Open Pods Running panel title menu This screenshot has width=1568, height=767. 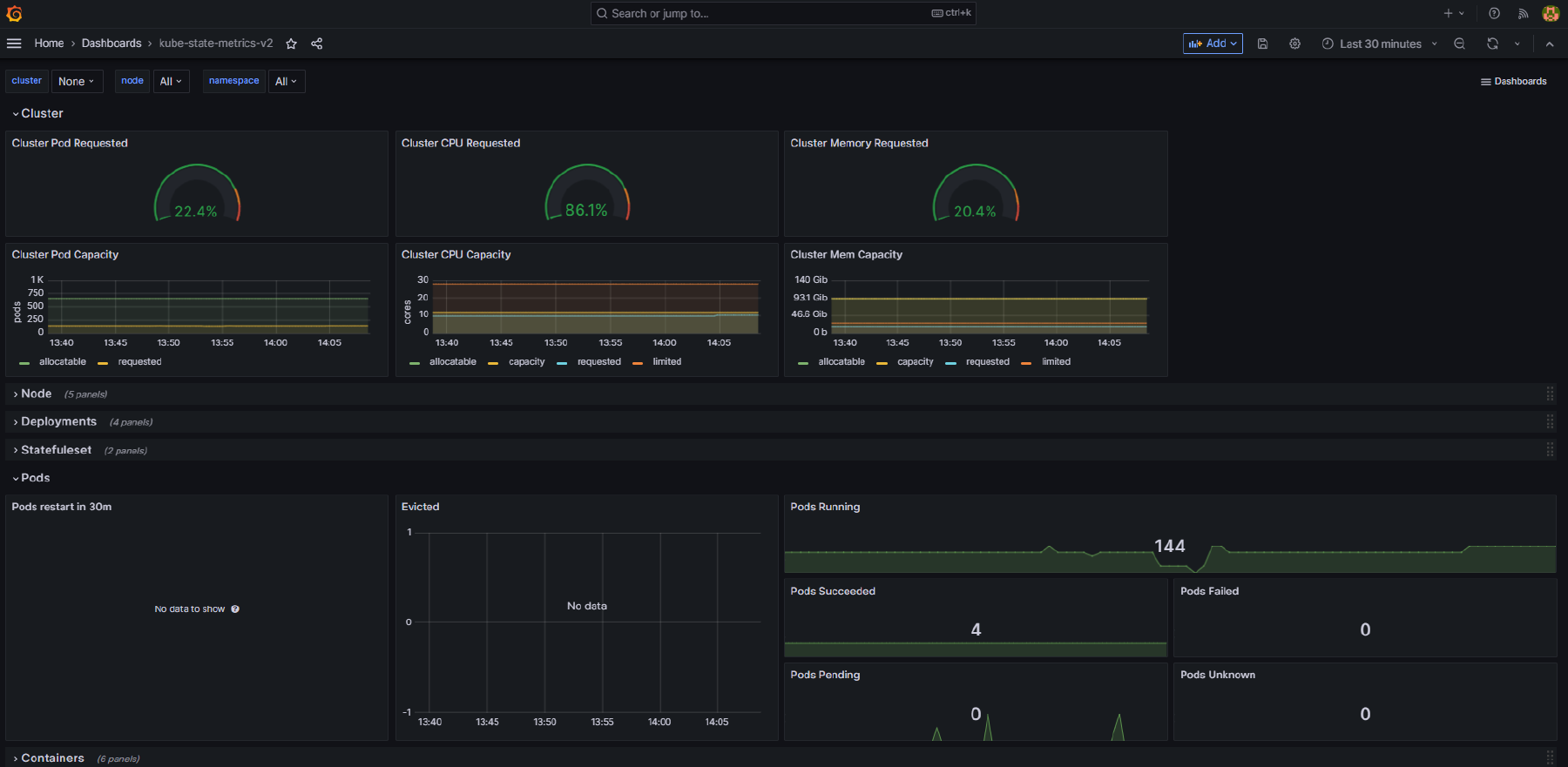coord(825,507)
